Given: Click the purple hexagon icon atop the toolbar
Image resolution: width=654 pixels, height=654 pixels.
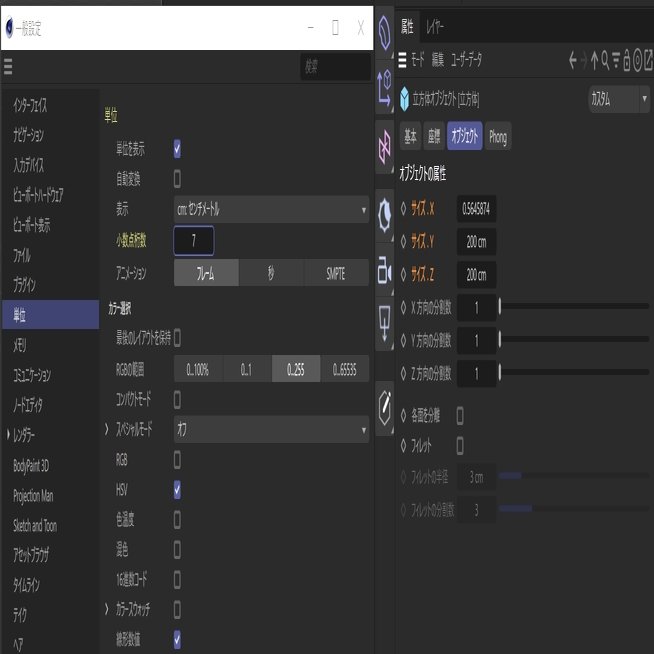Looking at the screenshot, I should (x=384, y=33).
